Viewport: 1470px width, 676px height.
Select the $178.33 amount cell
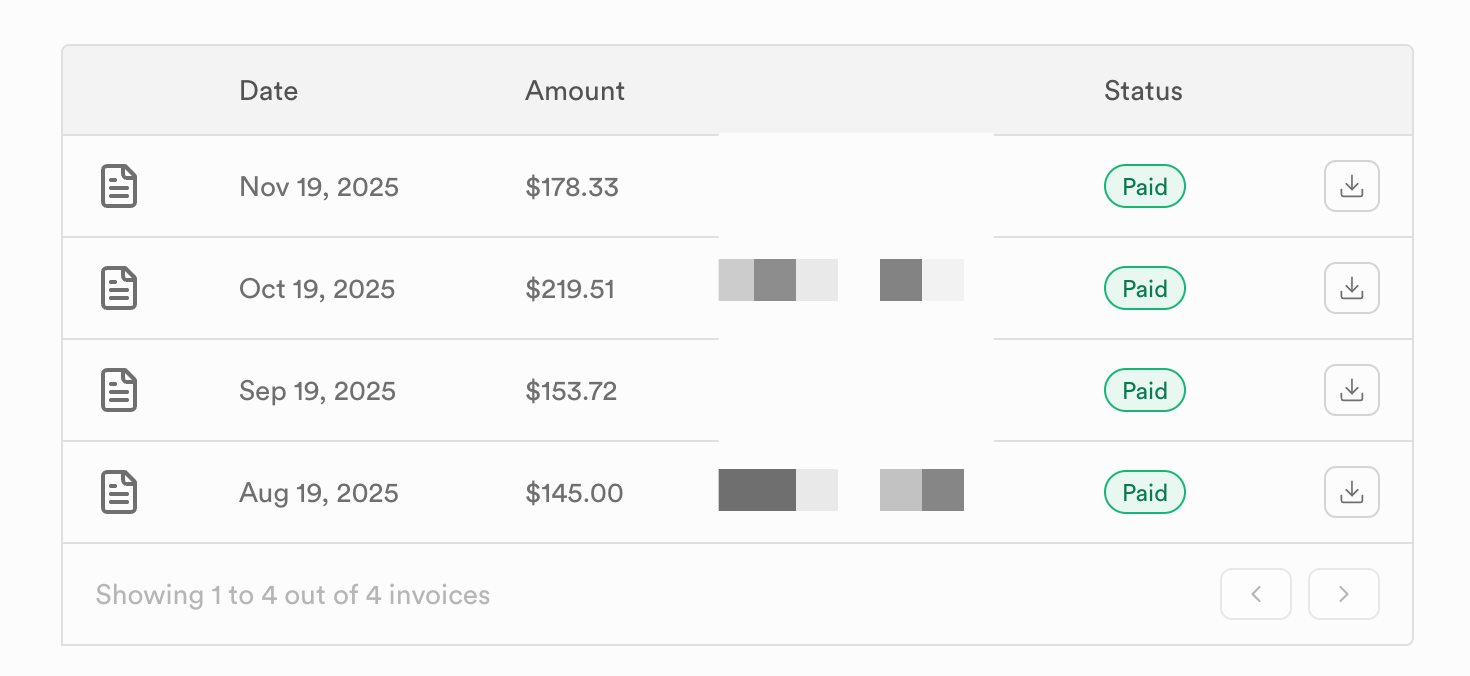coord(572,187)
